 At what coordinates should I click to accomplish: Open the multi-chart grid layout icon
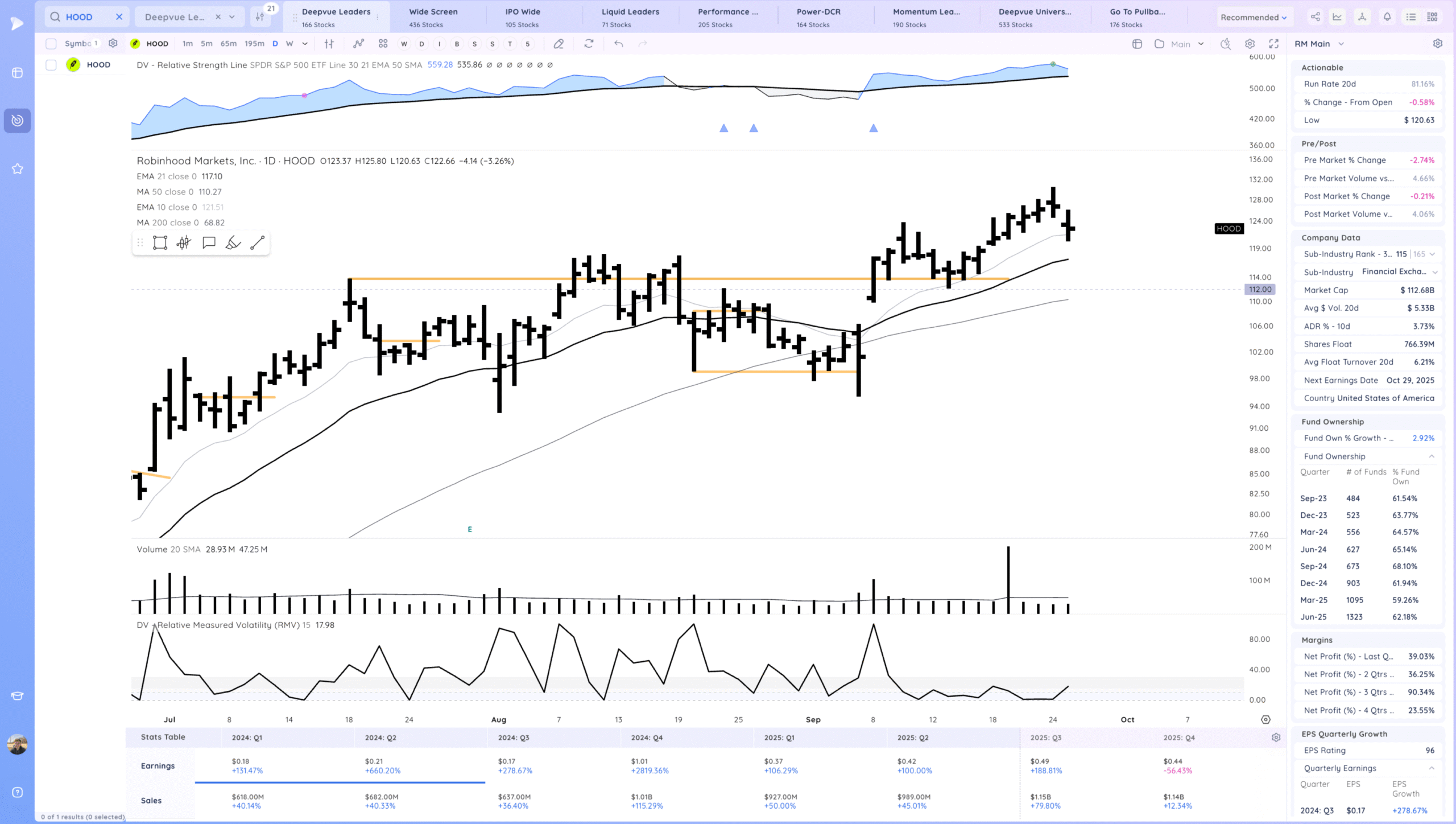click(x=383, y=44)
